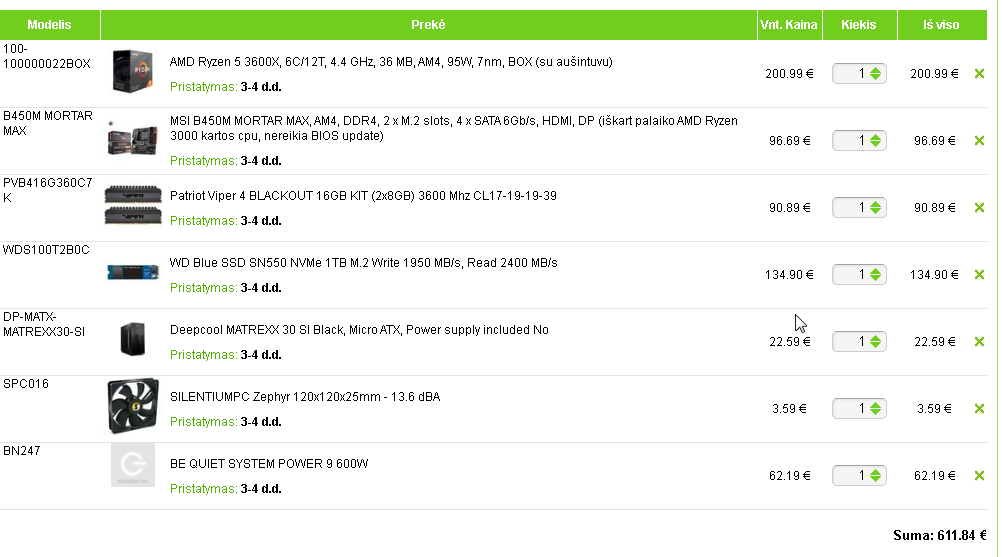Select model code SPC016

click(26, 384)
